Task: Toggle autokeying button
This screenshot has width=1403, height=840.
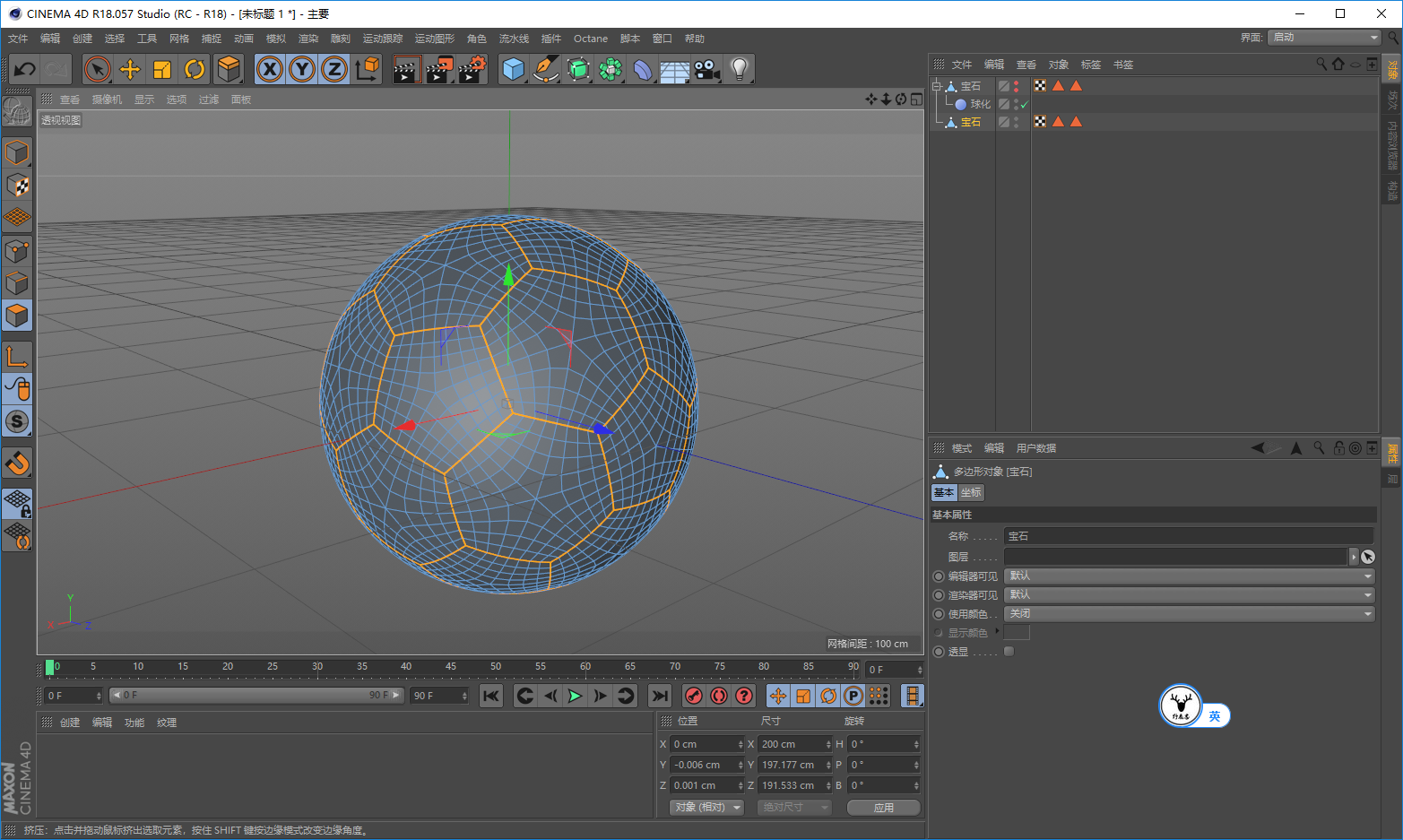Action: tap(719, 696)
